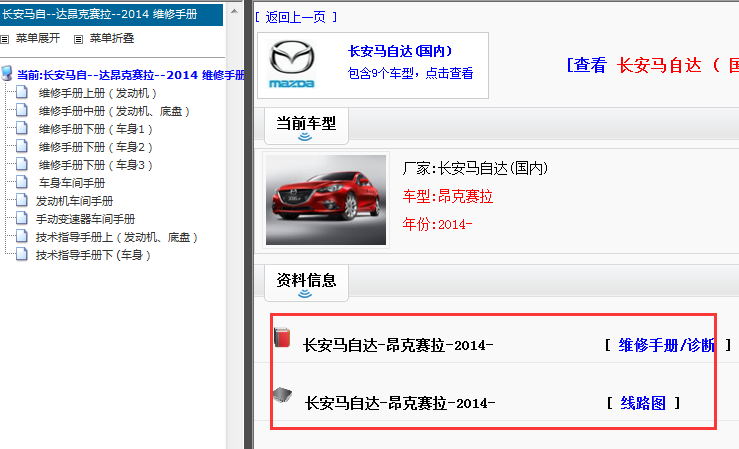Click the red Mazda car thumbnail
The image size is (739, 449).
click(x=326, y=200)
